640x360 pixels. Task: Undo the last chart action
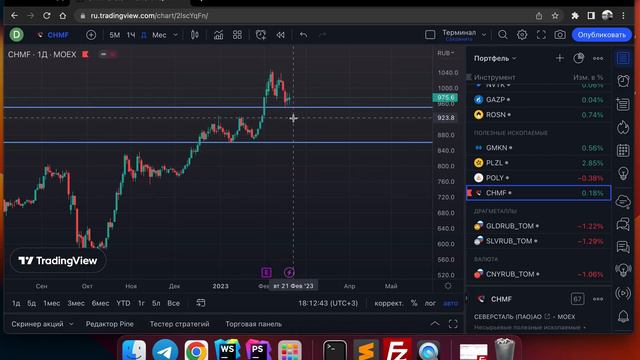303,35
